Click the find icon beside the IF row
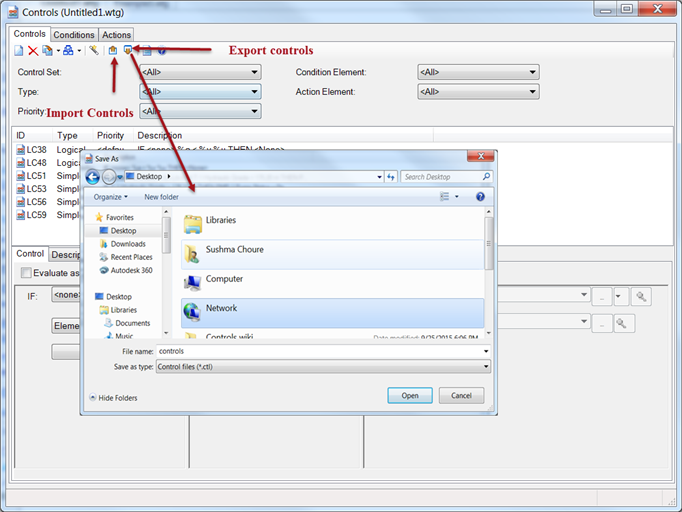682x512 pixels. [641, 297]
